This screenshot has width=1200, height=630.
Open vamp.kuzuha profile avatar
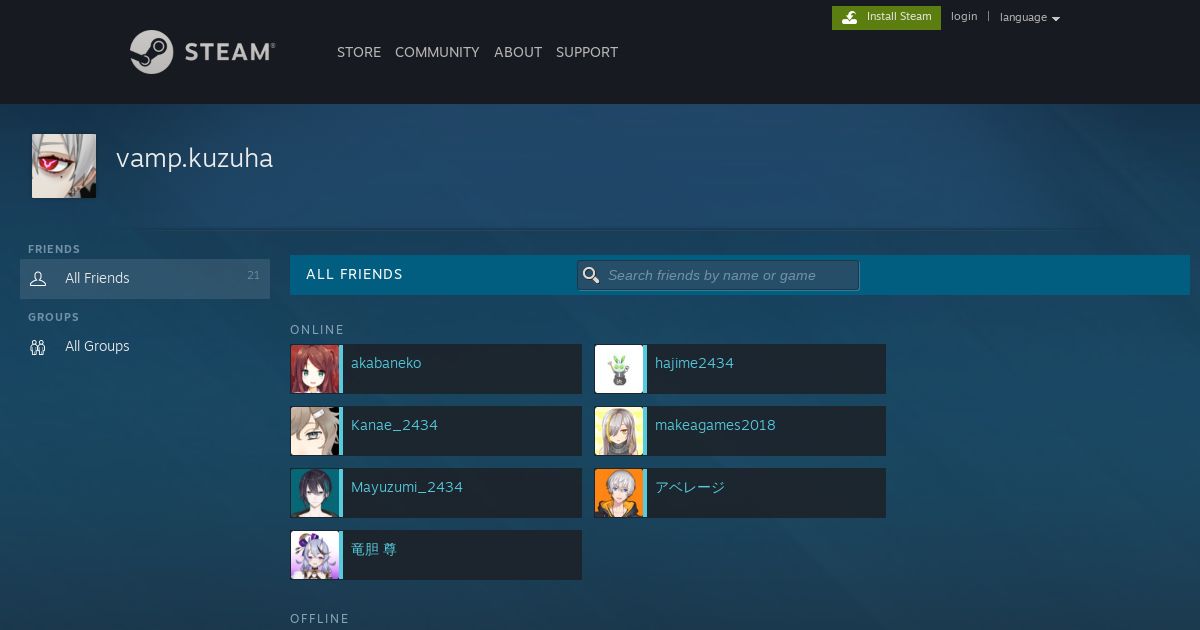[x=64, y=166]
